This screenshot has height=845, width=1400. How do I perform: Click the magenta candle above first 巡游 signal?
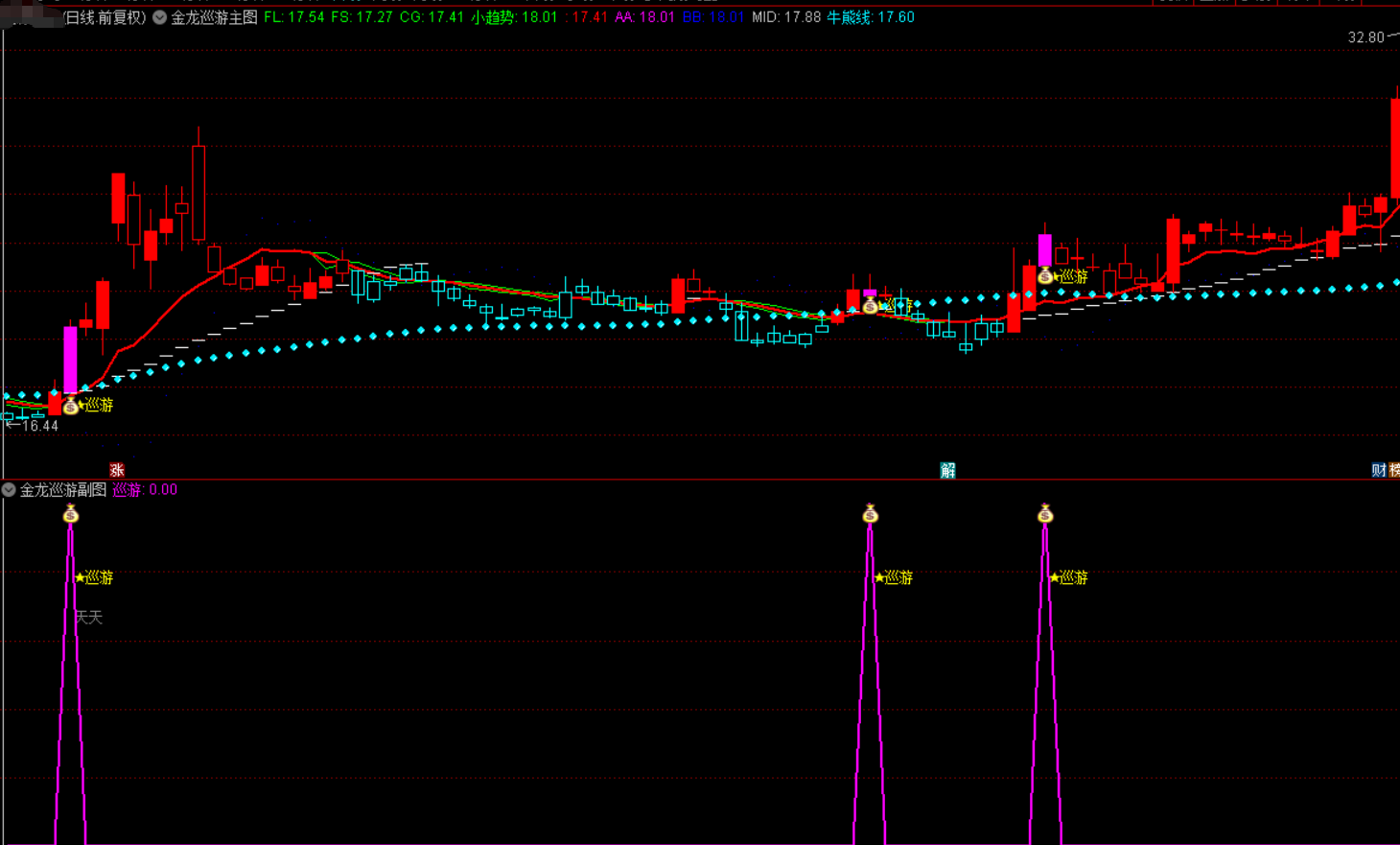70,360
